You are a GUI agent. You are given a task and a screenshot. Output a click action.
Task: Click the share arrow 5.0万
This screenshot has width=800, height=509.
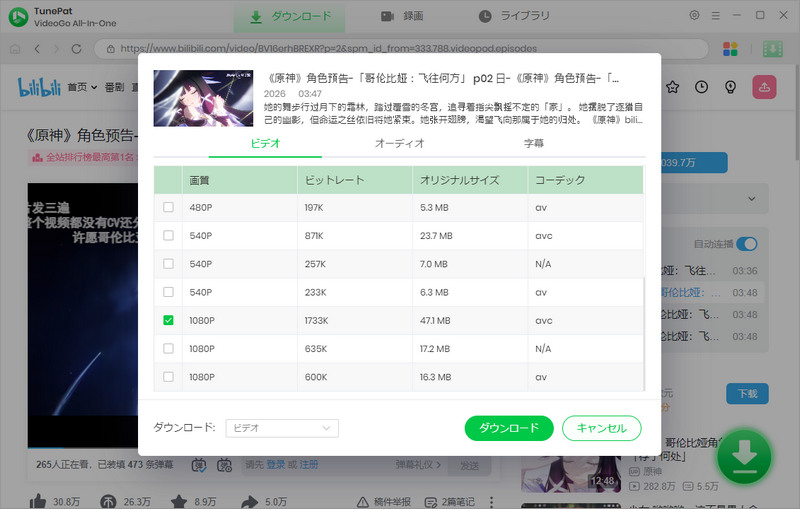pos(249,502)
